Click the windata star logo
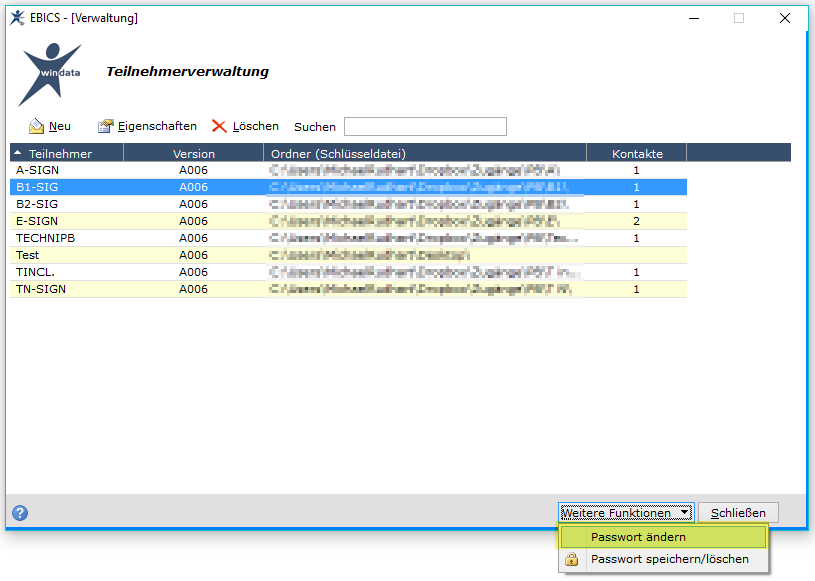This screenshot has height=581, width=815. point(50,75)
